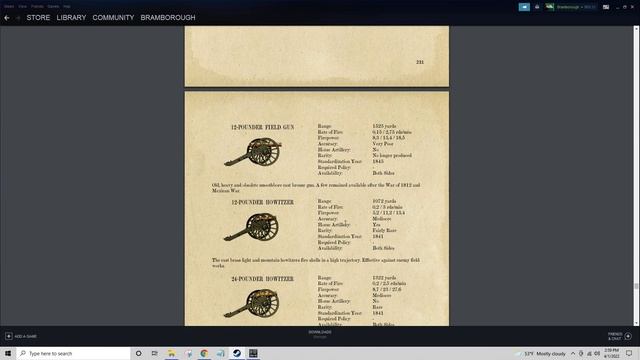Image resolution: width=640 pixels, height=360 pixels.
Task: Click the 12-Pounder Field Gun cannon image
Action: (x=253, y=152)
